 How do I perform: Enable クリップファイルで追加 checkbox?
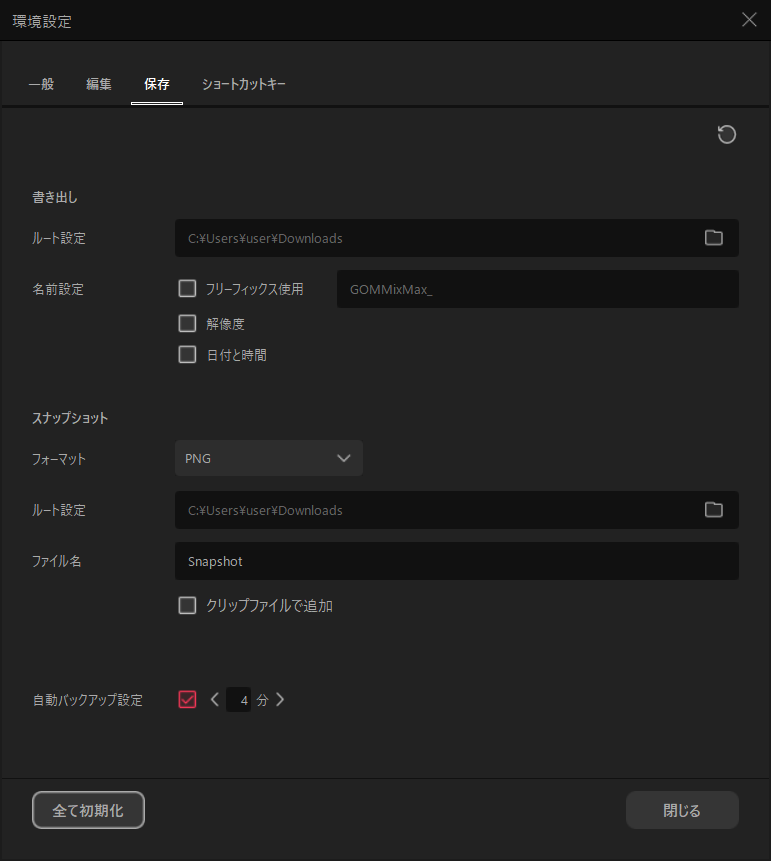[187, 605]
